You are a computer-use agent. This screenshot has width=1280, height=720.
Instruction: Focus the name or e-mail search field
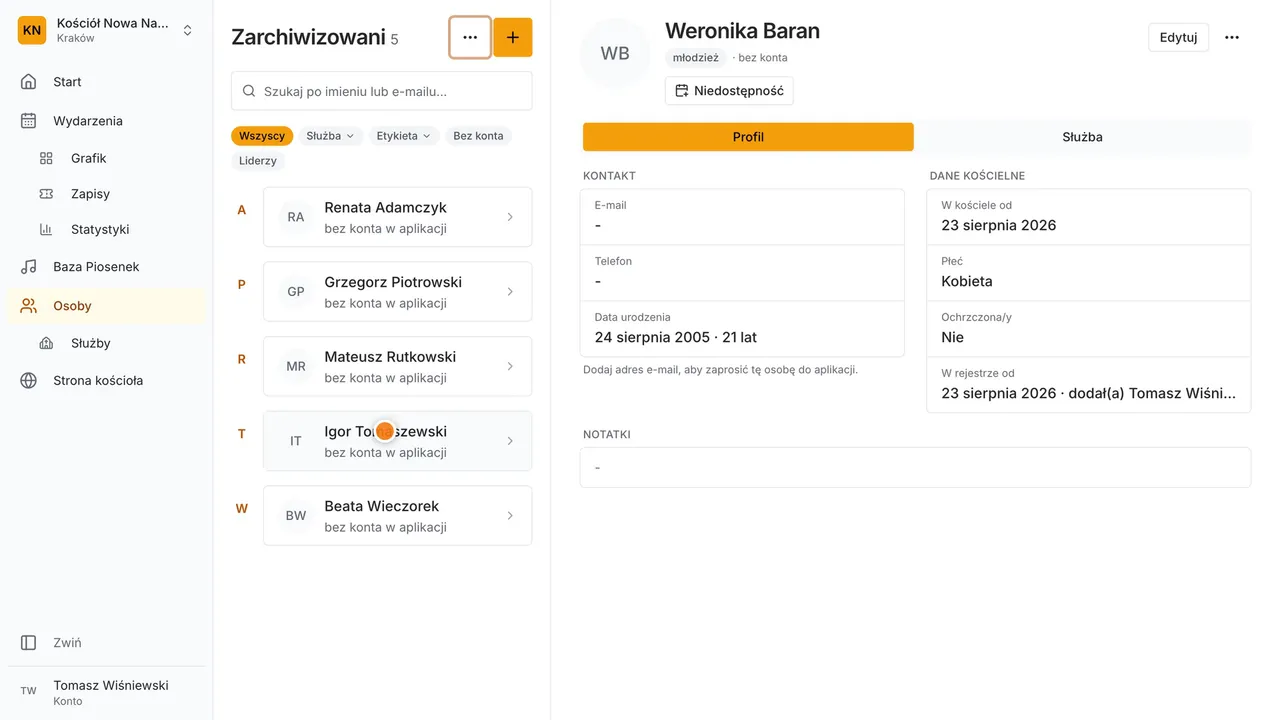pos(381,91)
